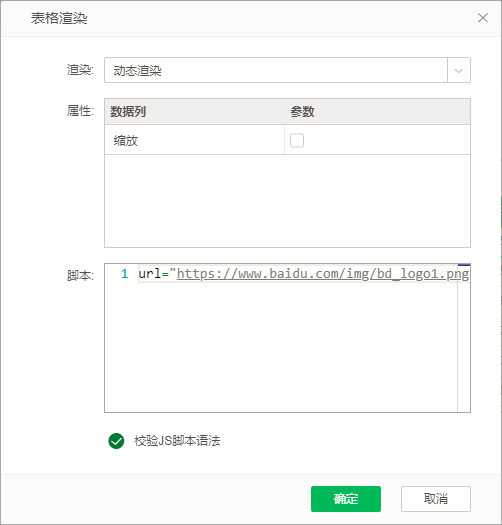Click the empty space below the 缩放 row
This screenshot has height=525, width=502.
tap(287, 201)
